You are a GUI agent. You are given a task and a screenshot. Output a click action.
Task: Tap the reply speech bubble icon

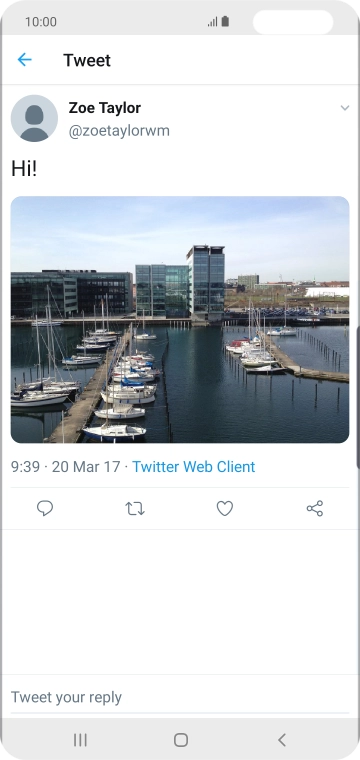(x=45, y=508)
